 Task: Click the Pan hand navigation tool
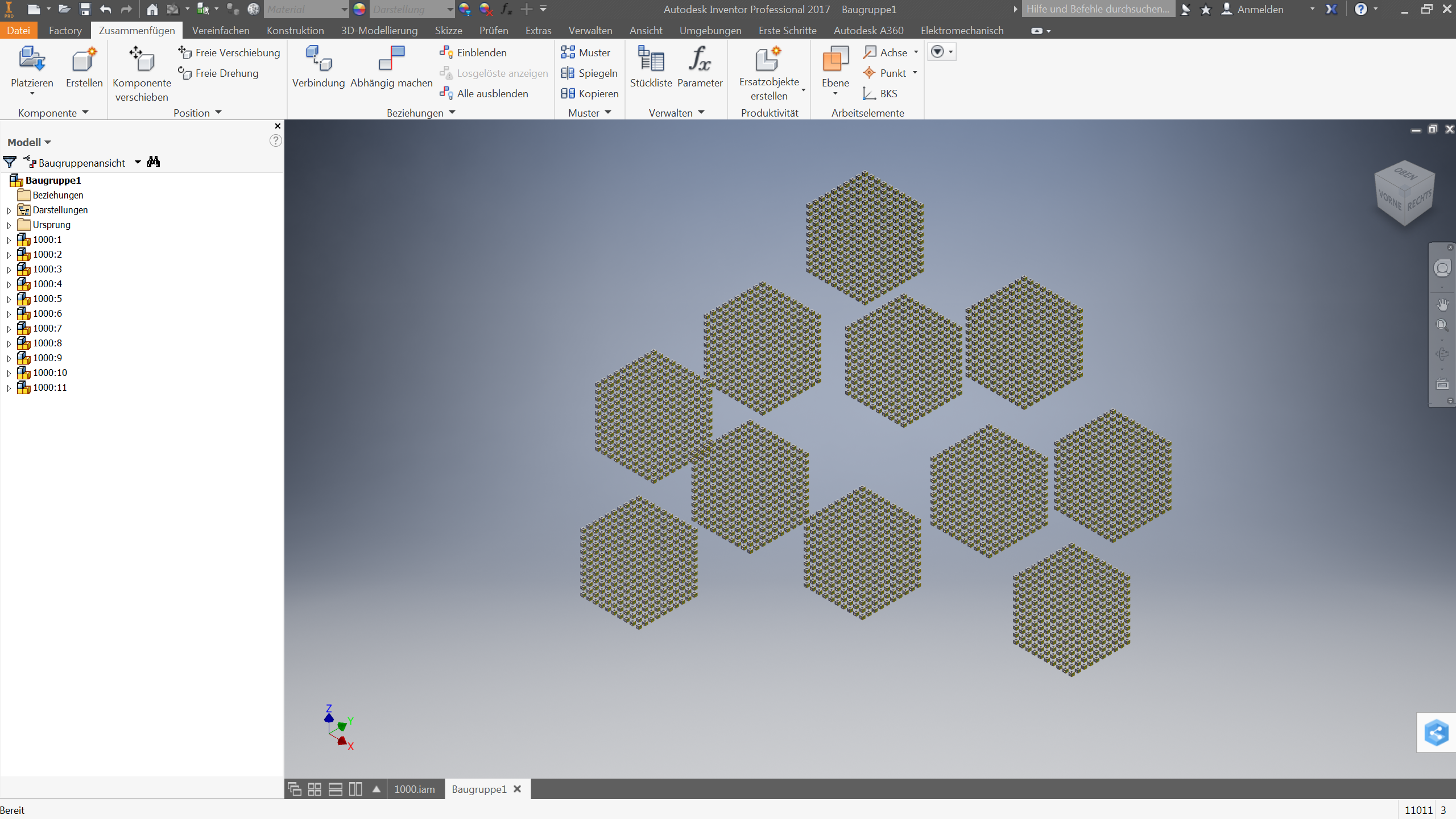coord(1442,305)
